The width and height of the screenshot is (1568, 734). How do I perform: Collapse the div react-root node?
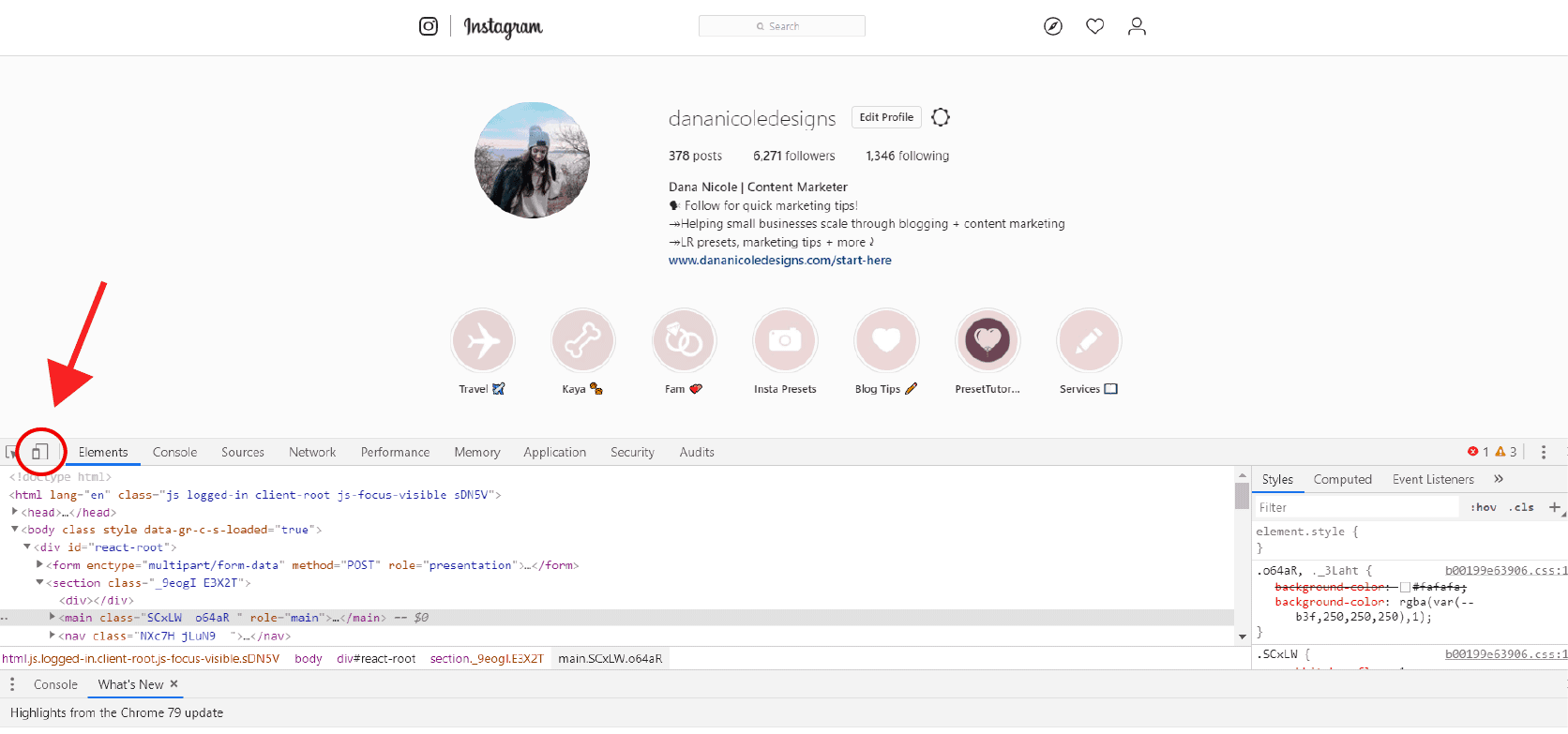tap(27, 547)
